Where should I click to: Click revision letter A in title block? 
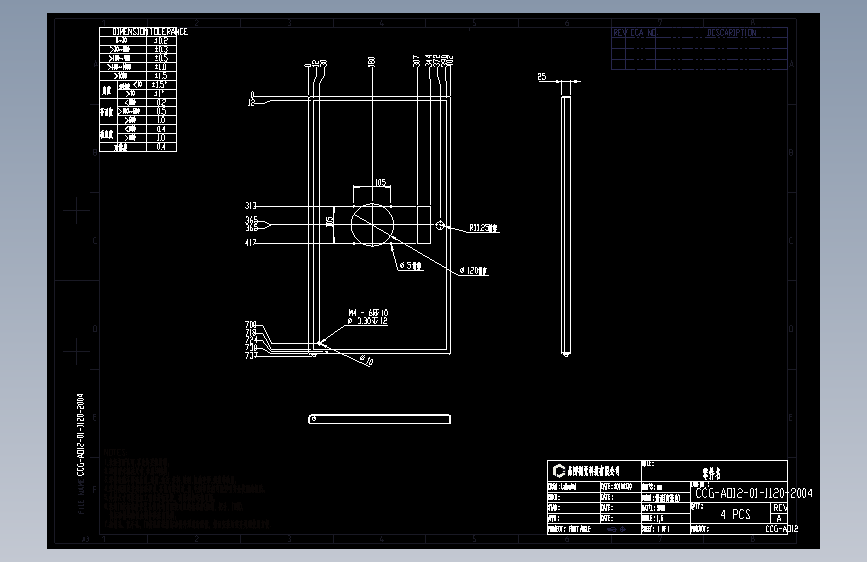[x=779, y=519]
